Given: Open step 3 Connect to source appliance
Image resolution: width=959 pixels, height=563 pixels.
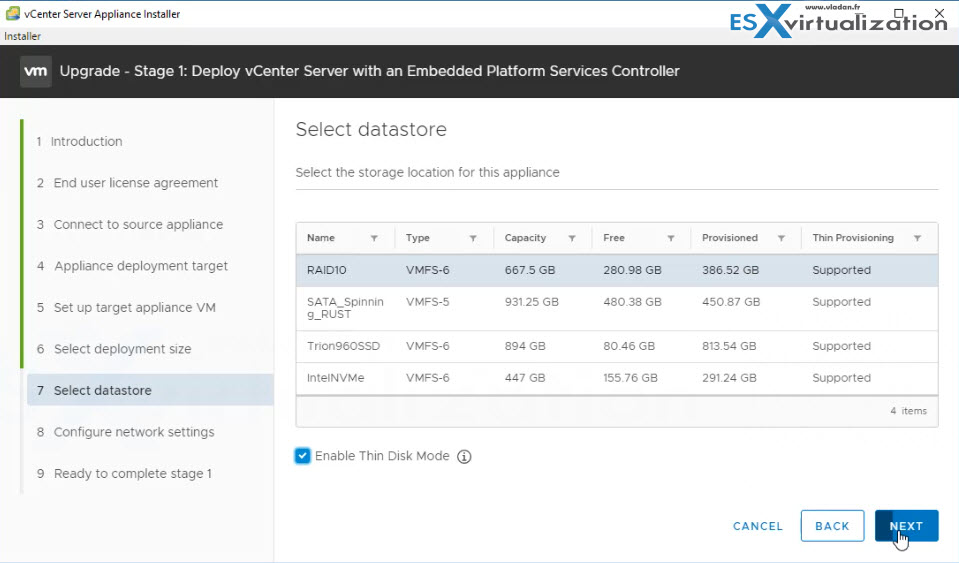Looking at the screenshot, I should click(138, 225).
